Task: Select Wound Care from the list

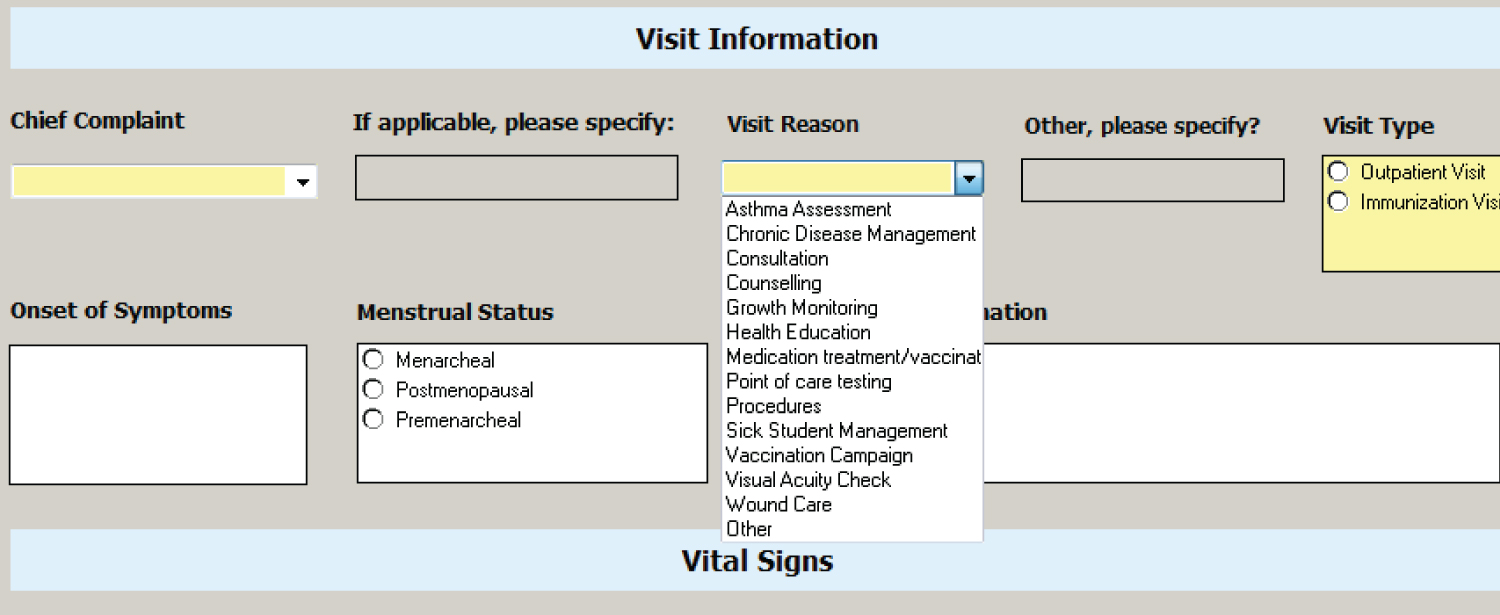Action: (778, 504)
